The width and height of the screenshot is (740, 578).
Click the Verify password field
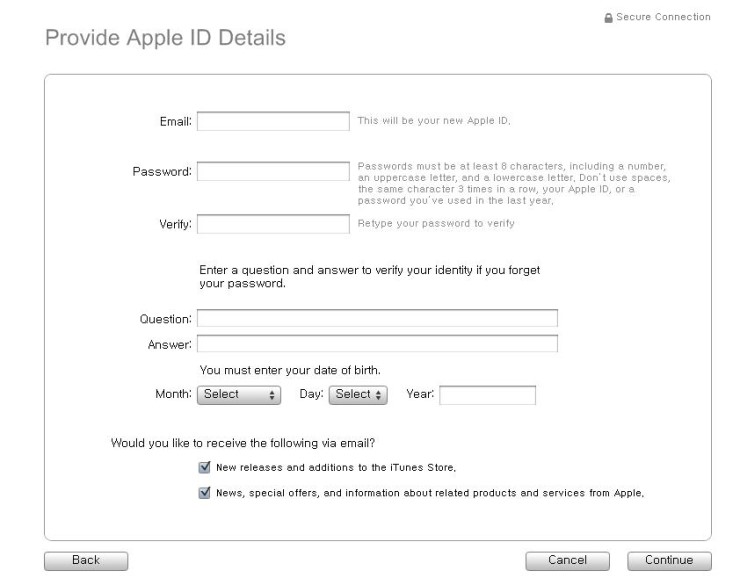click(x=273, y=224)
